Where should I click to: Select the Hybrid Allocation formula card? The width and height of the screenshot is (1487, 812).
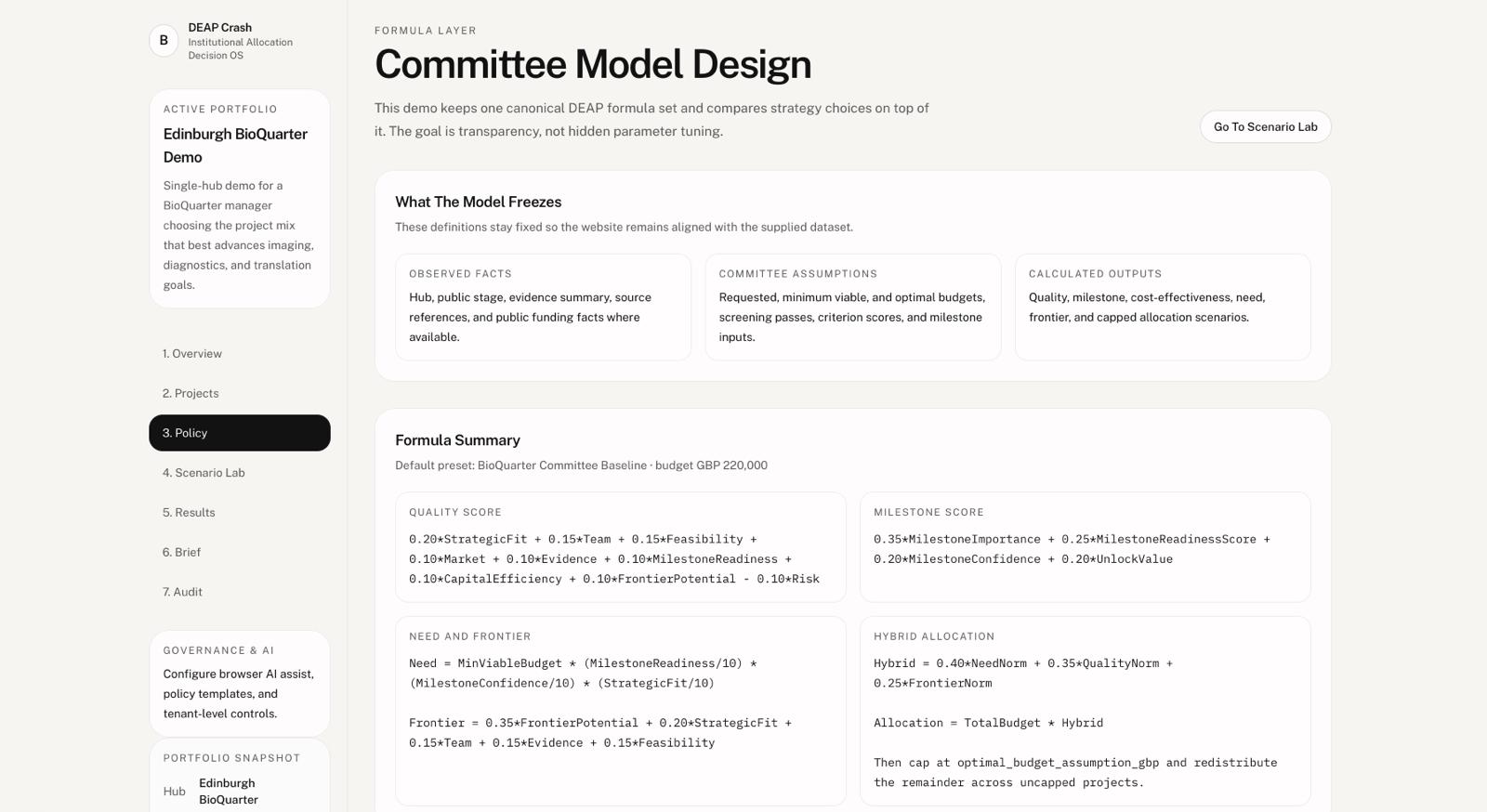coord(1085,711)
